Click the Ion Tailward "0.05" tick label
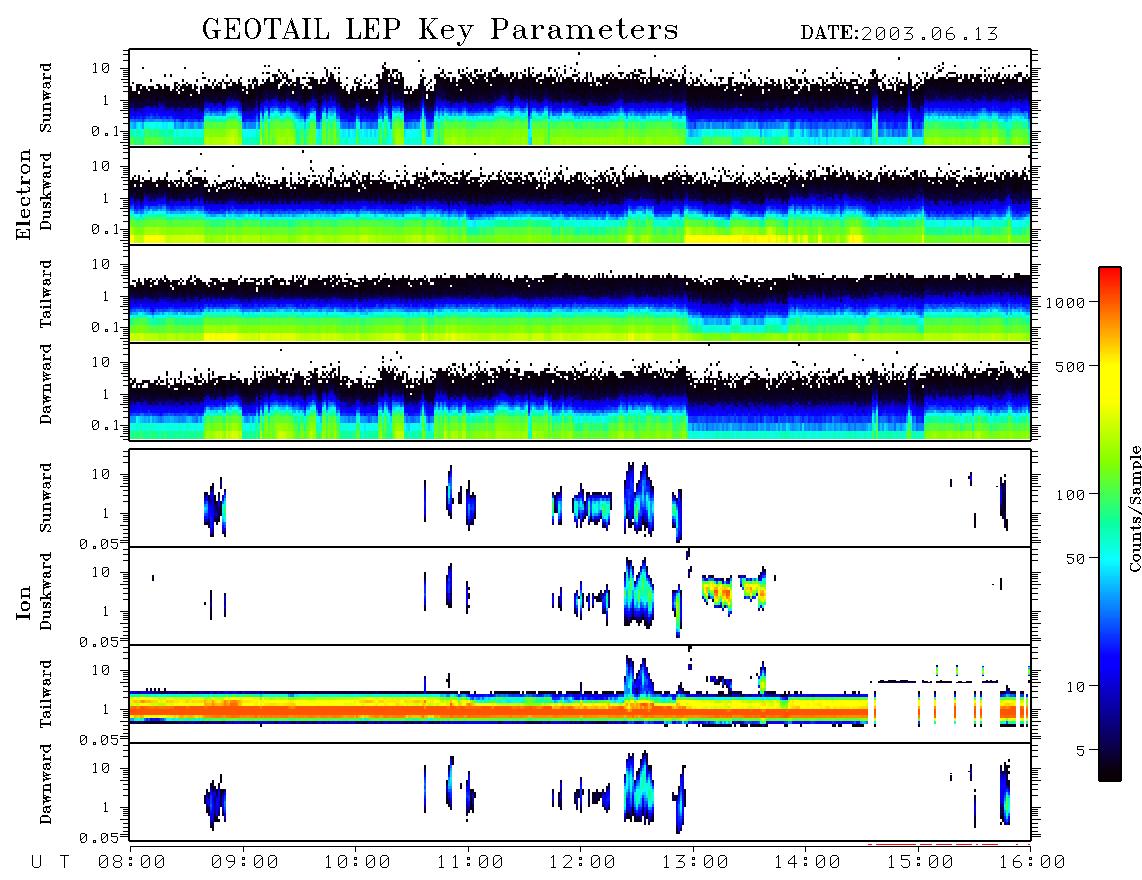This screenshot has width=1142, height=880. click(100, 739)
